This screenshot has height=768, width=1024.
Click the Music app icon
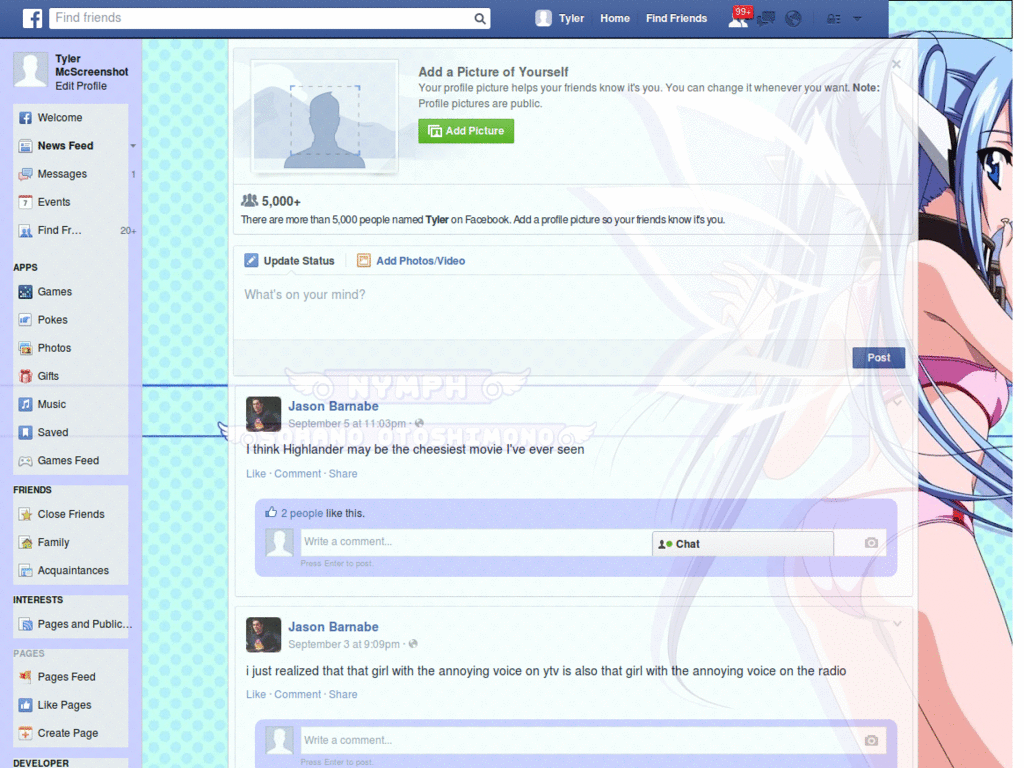click(25, 404)
